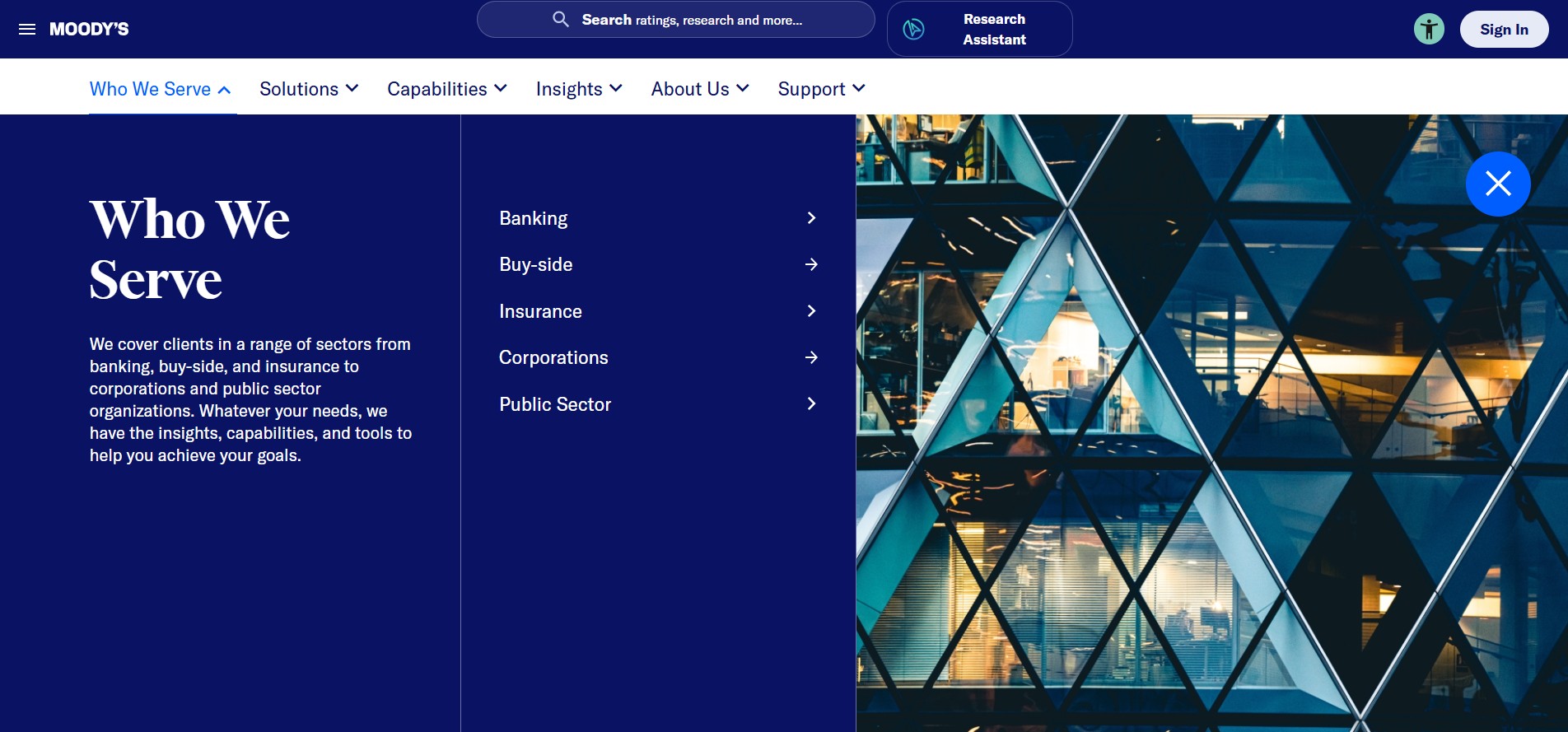Click the chevron arrow beside Banking

tap(811, 218)
